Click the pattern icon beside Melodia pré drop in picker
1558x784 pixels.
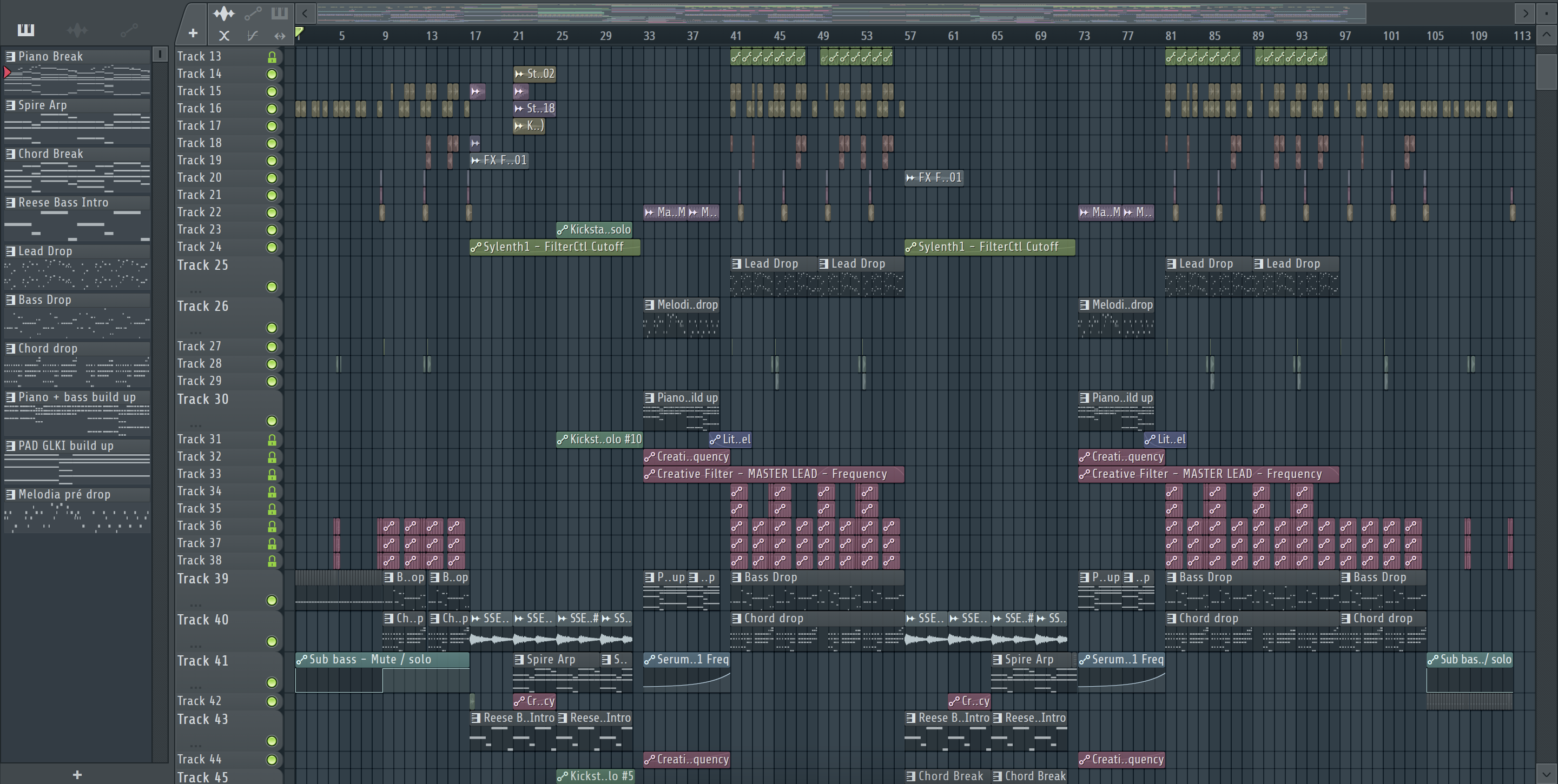[10, 494]
